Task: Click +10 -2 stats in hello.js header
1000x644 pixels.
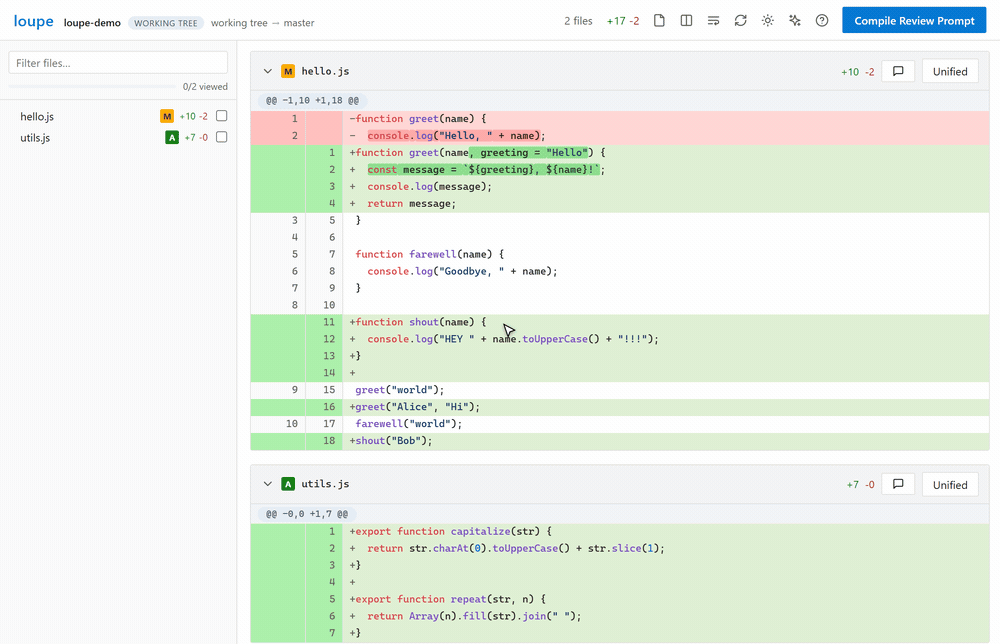Action: click(858, 72)
